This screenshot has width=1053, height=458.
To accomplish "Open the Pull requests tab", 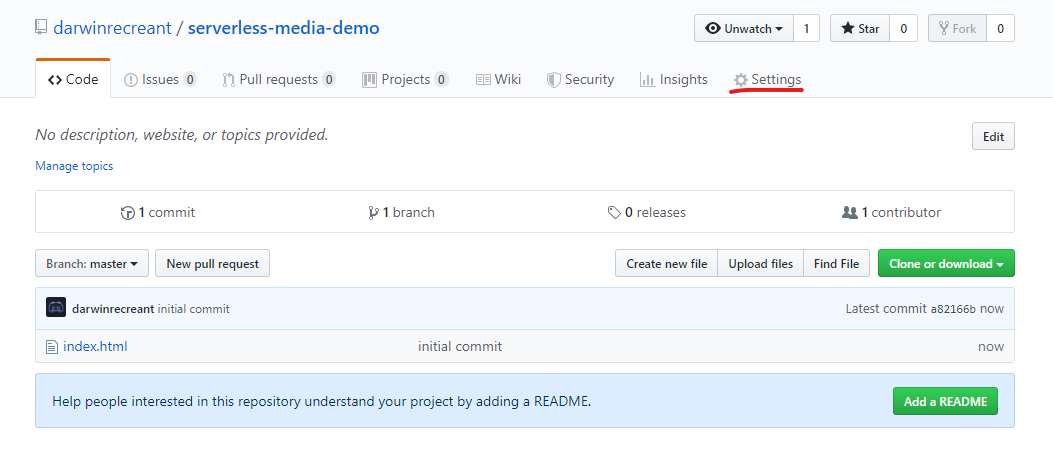I will point(279,79).
